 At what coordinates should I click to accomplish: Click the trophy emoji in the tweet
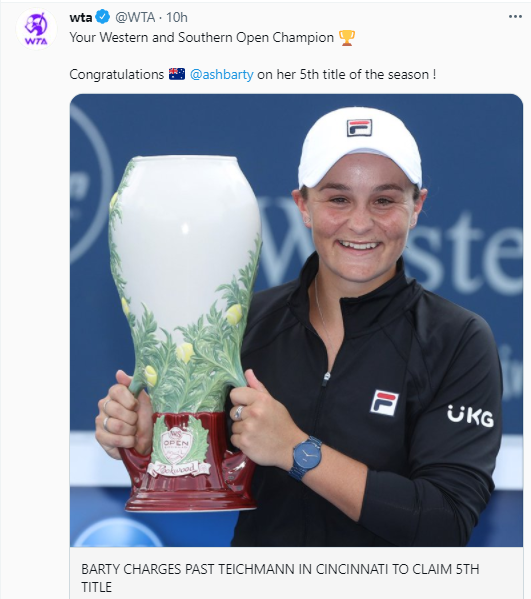click(x=347, y=38)
